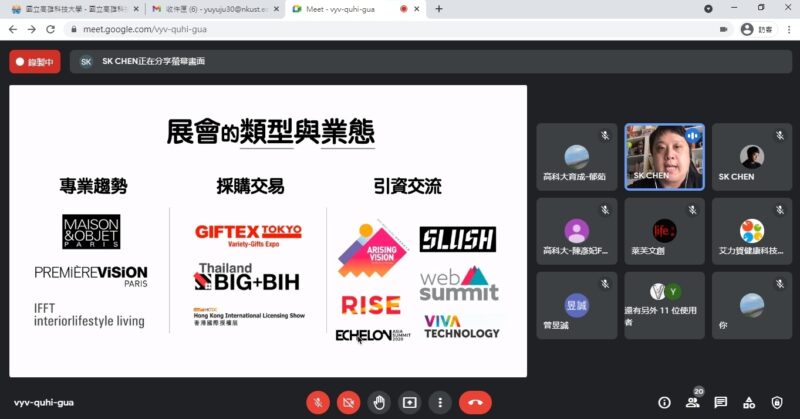Raise hand in the meeting
Viewport: 800px width, 419px height.
(379, 403)
